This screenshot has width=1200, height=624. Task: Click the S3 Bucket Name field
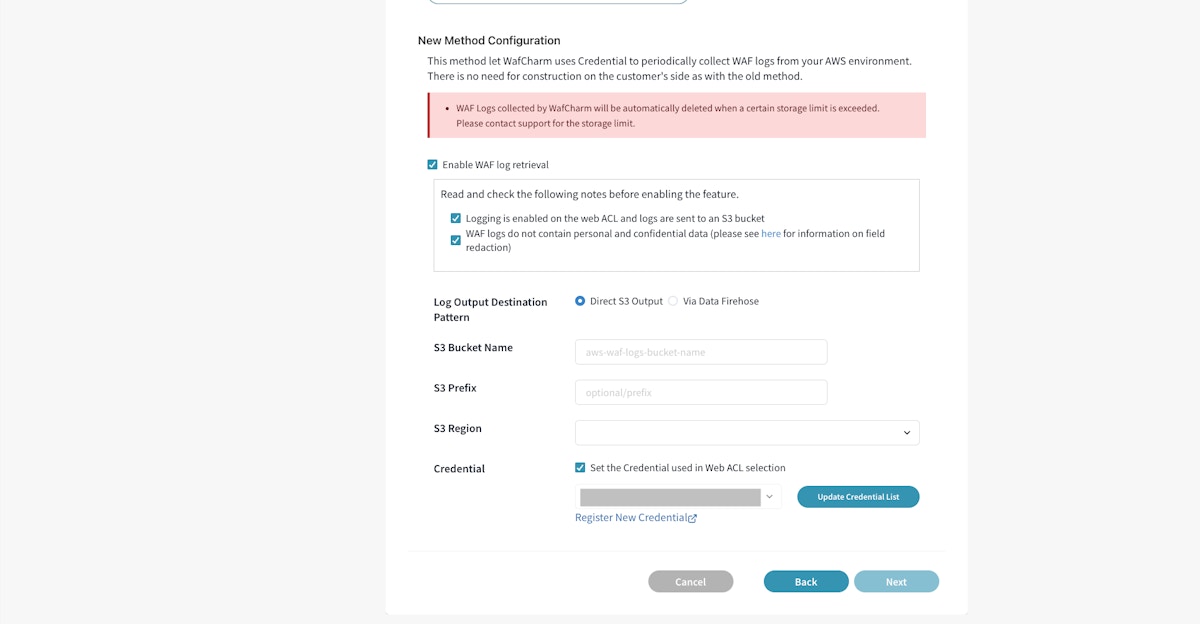pyautogui.click(x=700, y=352)
